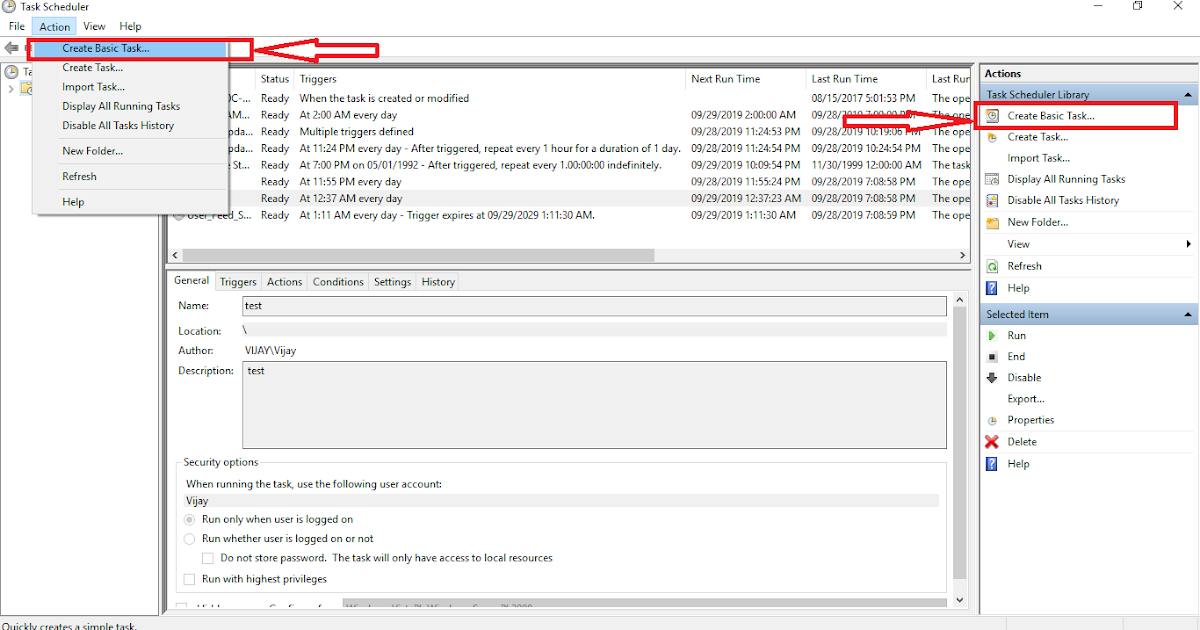Image resolution: width=1200 pixels, height=630 pixels.
Task: Select Run whether user is logged on or not
Action: [x=190, y=538]
